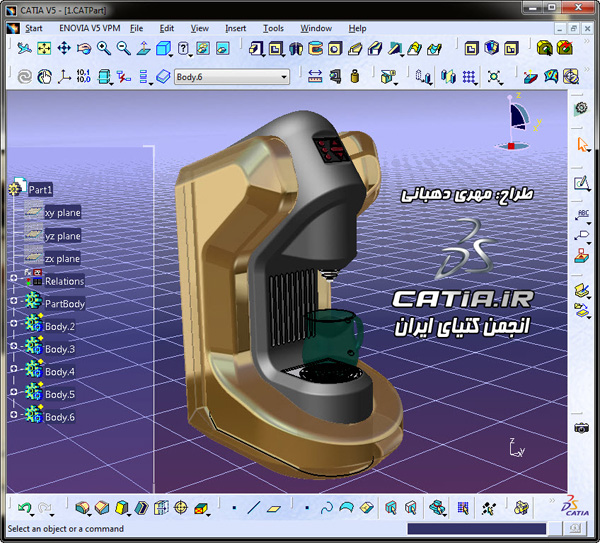Select the PartBody label in tree

tap(65, 304)
